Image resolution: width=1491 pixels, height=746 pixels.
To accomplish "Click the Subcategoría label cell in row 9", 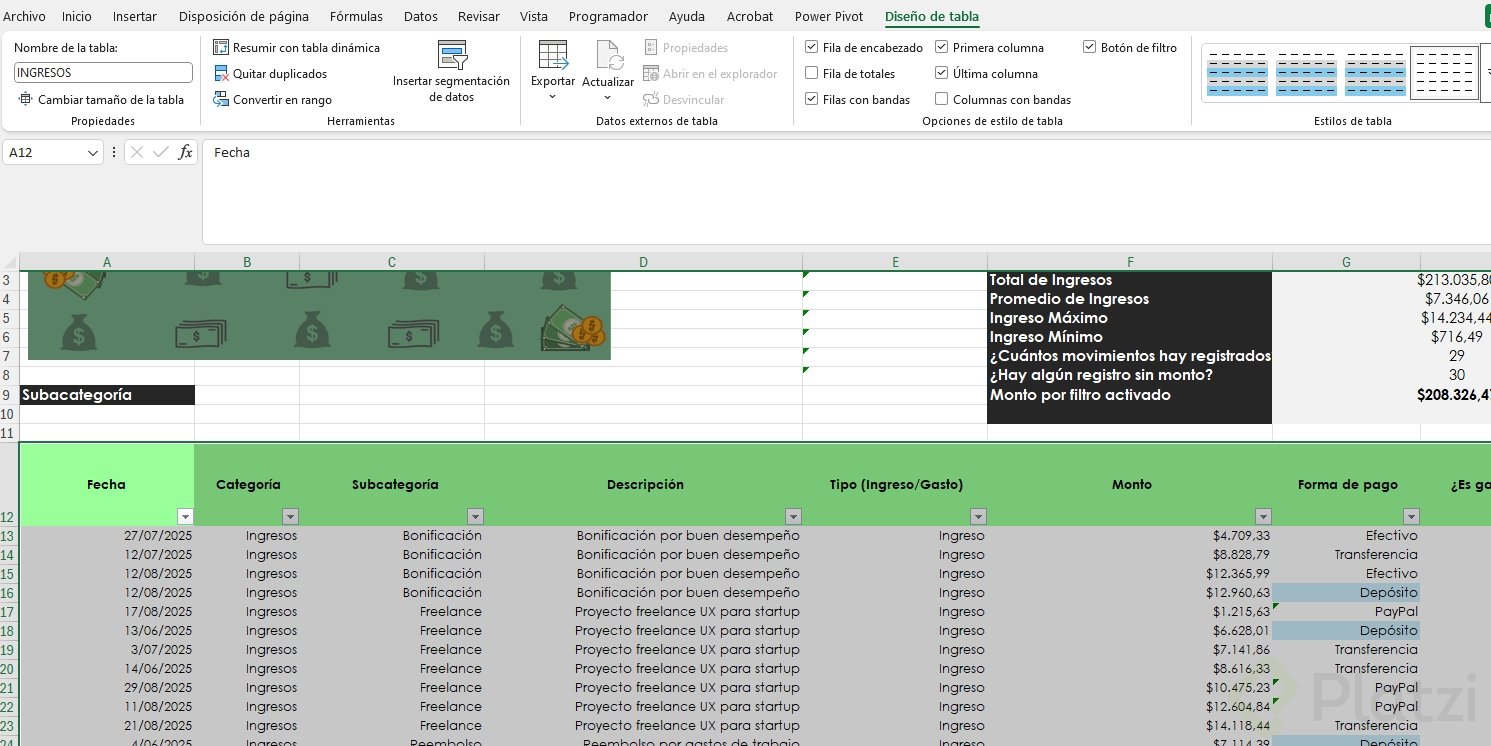I will pos(107,395).
